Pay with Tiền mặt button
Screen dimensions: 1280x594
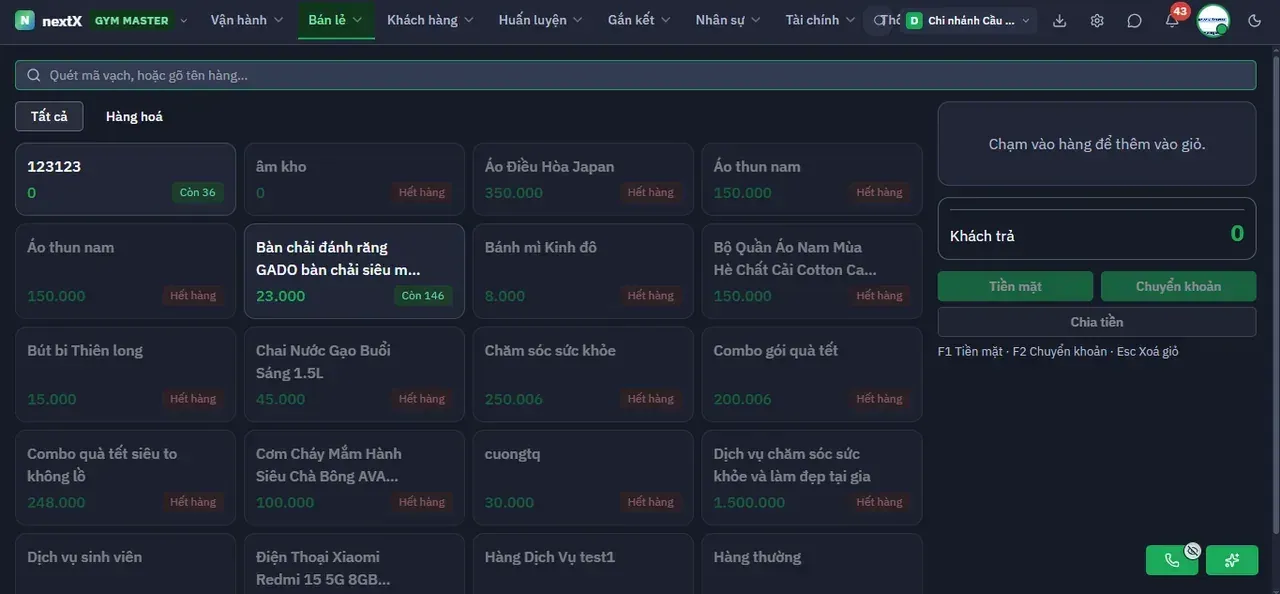1015,286
